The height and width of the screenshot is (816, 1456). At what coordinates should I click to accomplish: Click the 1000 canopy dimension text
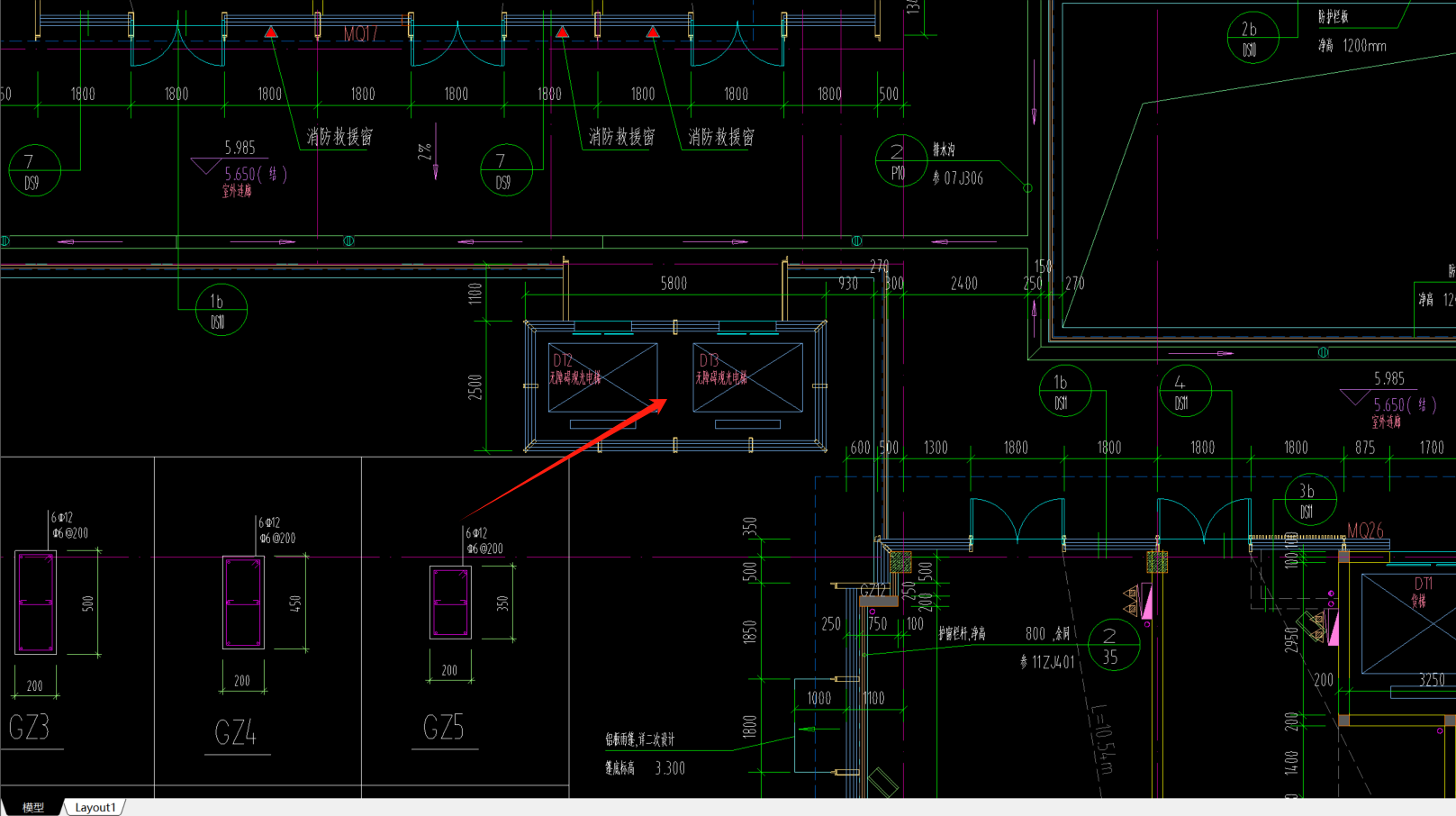coord(819,698)
